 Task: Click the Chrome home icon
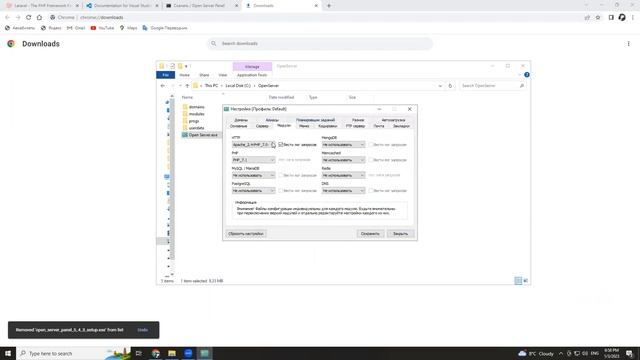(x=39, y=18)
